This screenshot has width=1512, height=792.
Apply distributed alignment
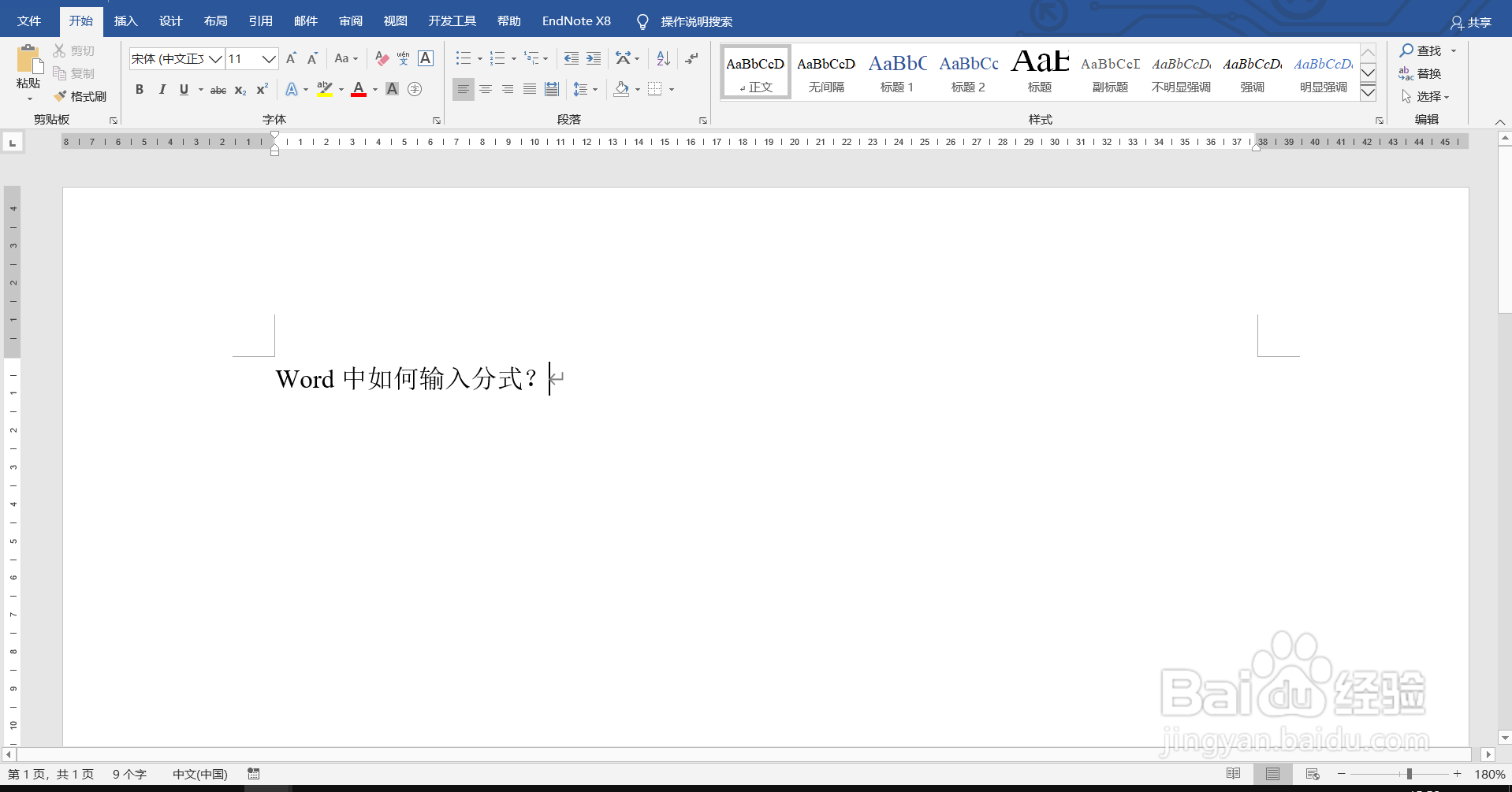(x=552, y=89)
